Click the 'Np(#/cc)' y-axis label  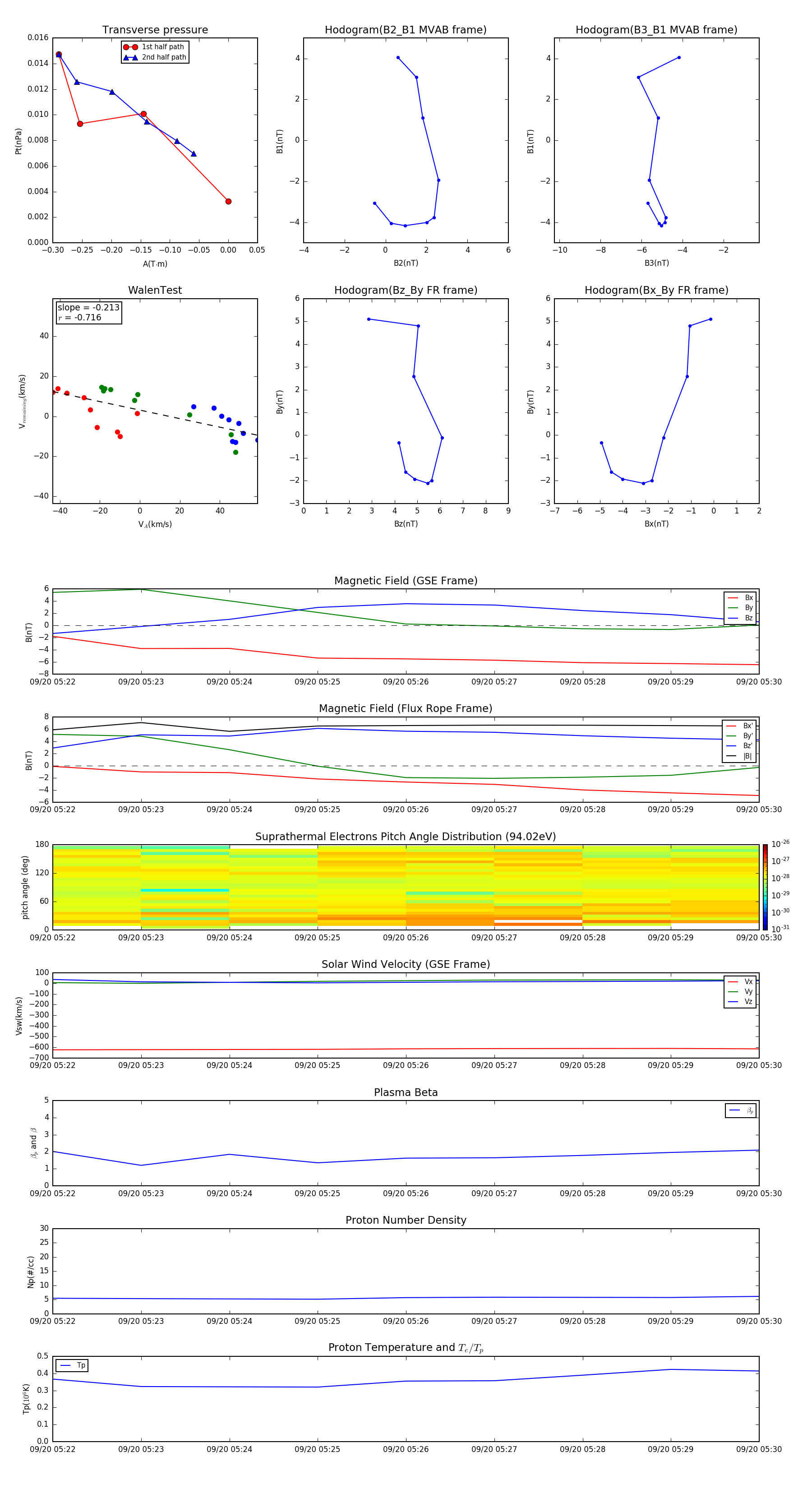pos(31,1272)
